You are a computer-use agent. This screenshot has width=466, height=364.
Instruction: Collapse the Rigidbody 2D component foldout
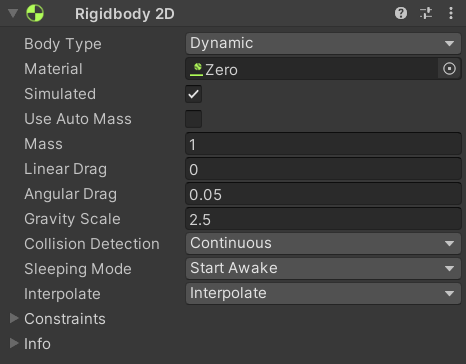[x=13, y=13]
